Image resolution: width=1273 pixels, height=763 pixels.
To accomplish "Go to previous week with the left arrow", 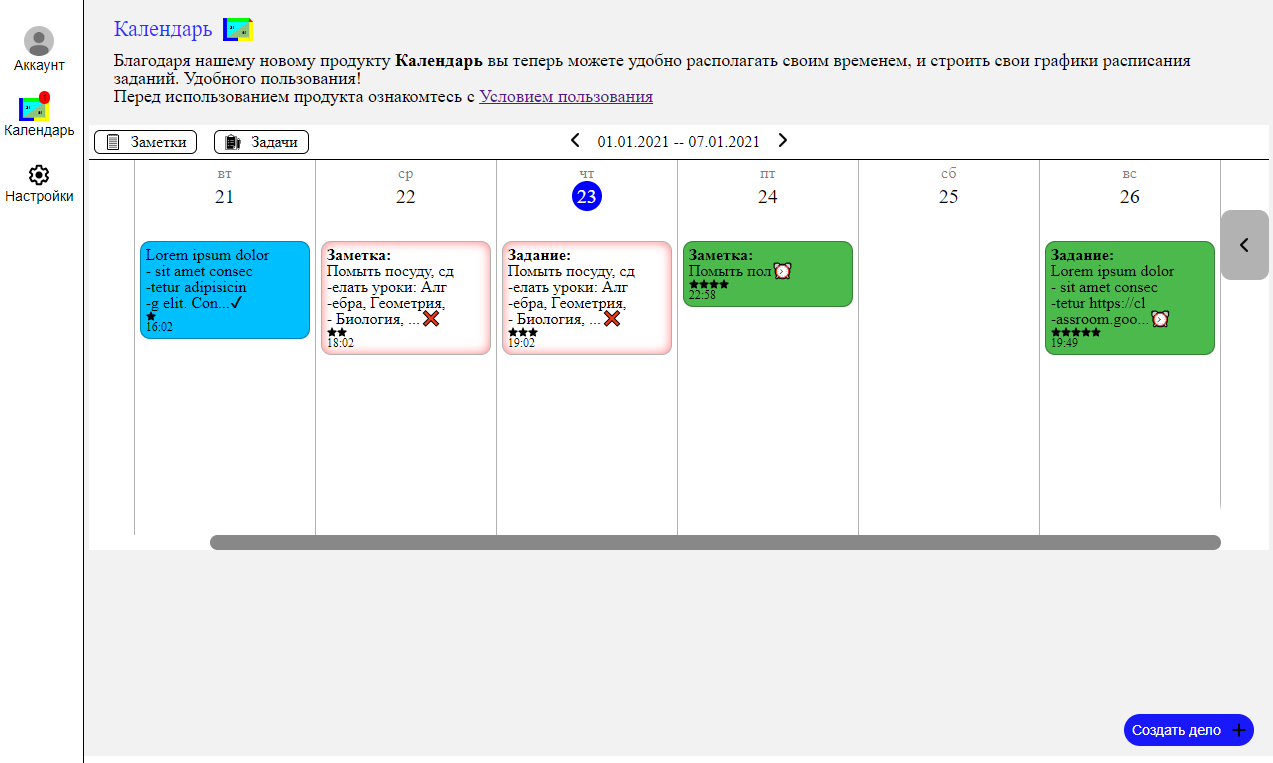I will pyautogui.click(x=575, y=140).
